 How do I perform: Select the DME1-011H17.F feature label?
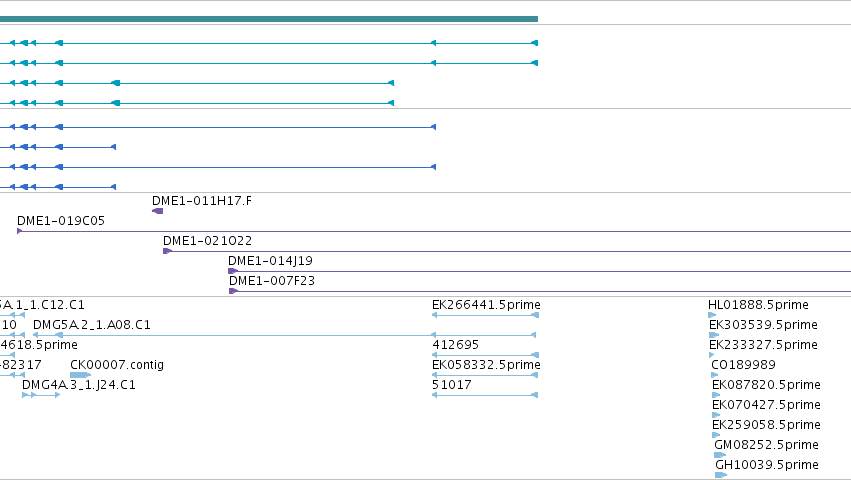[x=202, y=201]
